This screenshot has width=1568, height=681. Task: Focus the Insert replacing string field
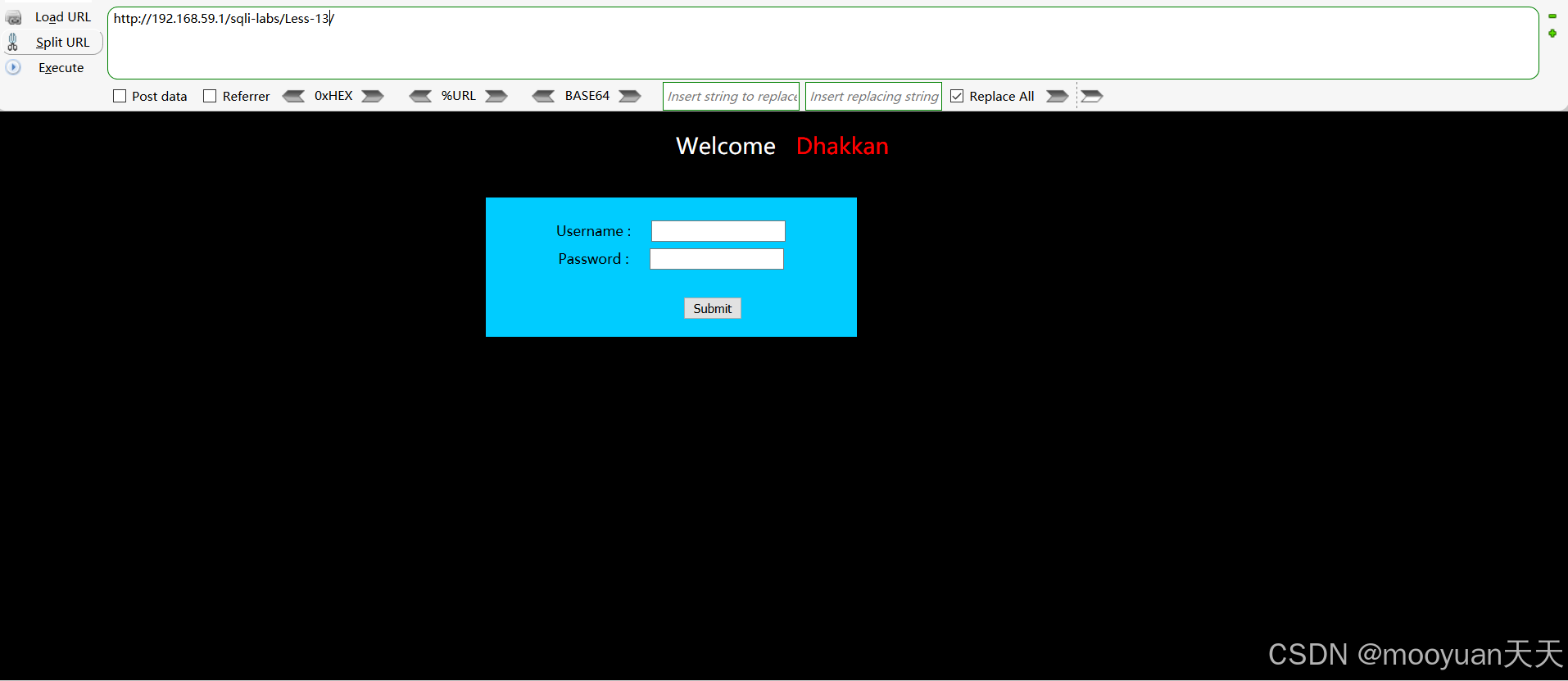874,96
